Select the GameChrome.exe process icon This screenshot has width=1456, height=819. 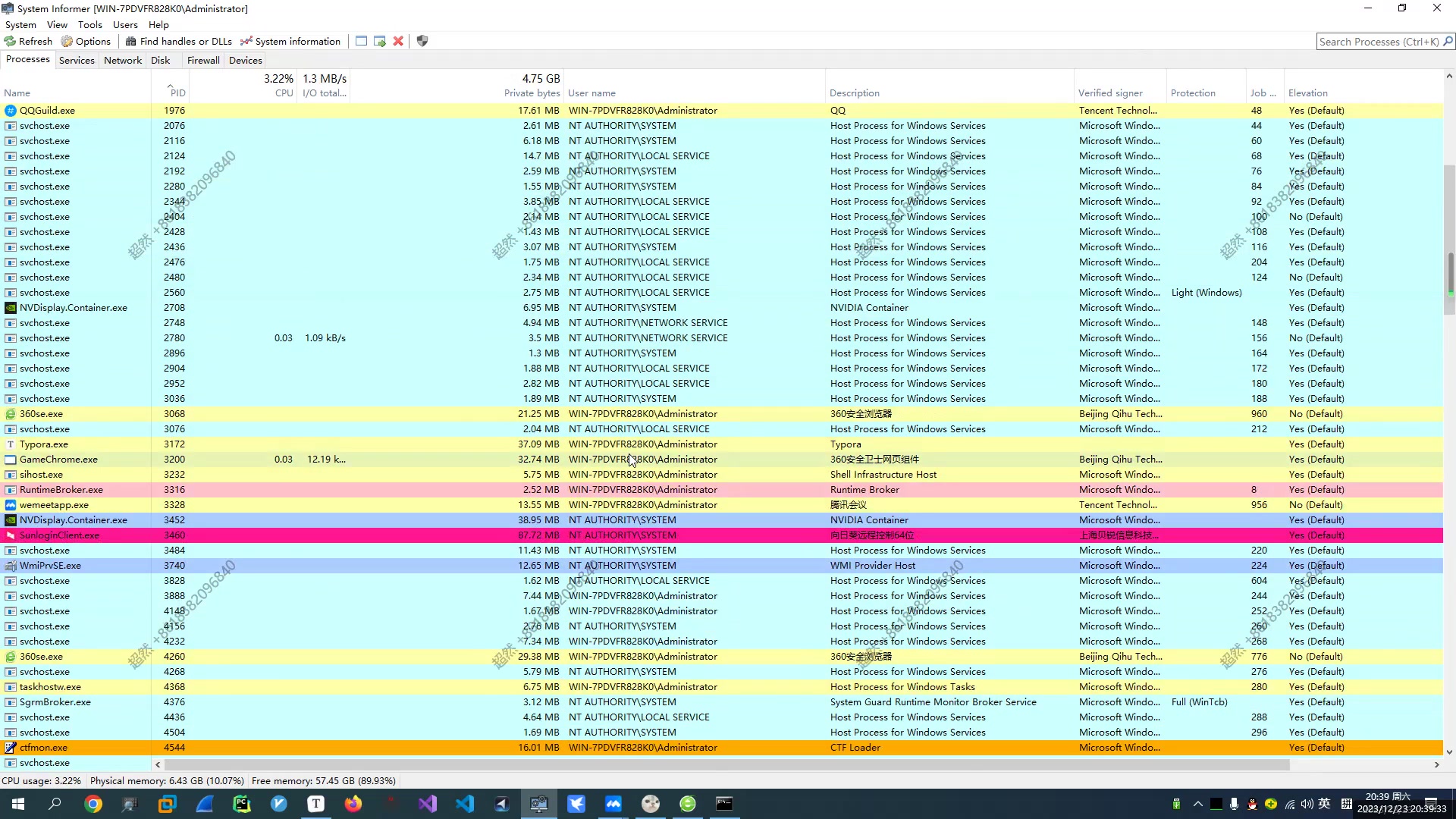11,459
